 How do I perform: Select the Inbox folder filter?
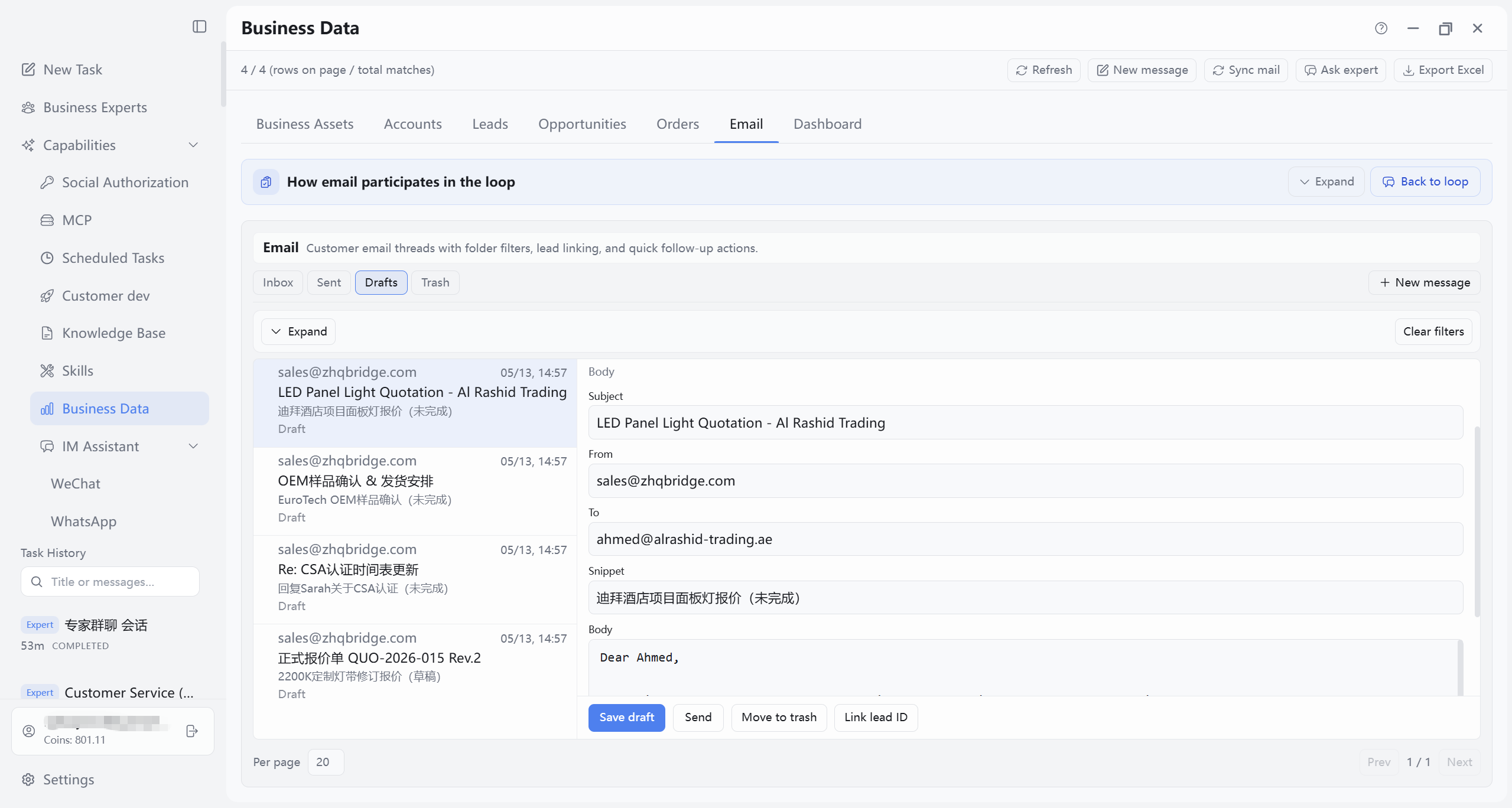coord(278,283)
